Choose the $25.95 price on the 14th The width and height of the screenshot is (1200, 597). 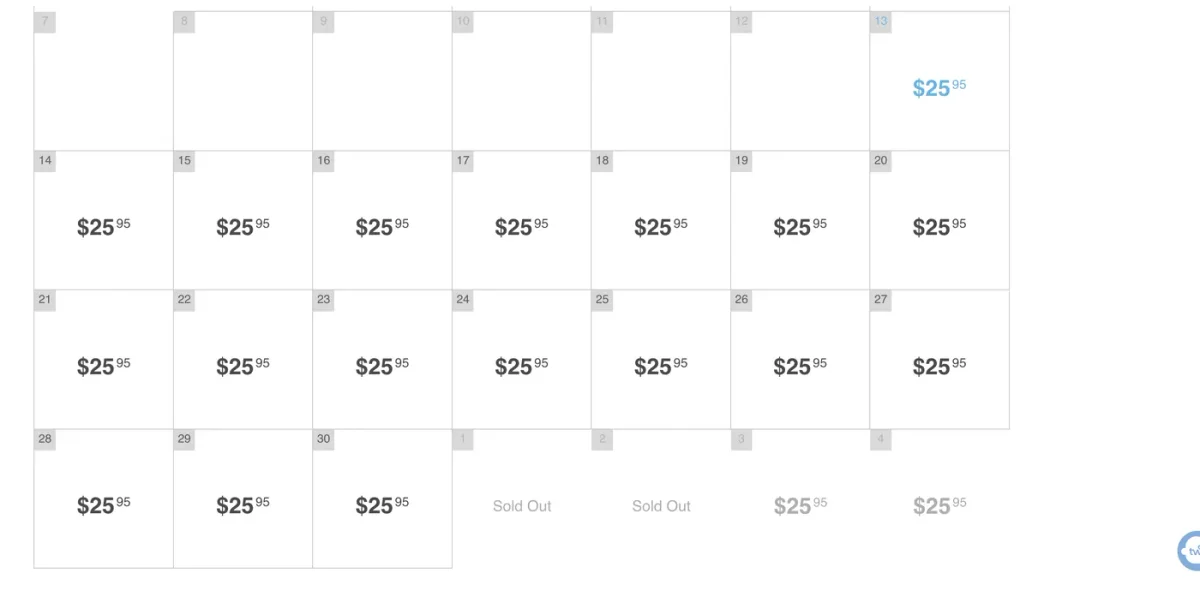(102, 227)
